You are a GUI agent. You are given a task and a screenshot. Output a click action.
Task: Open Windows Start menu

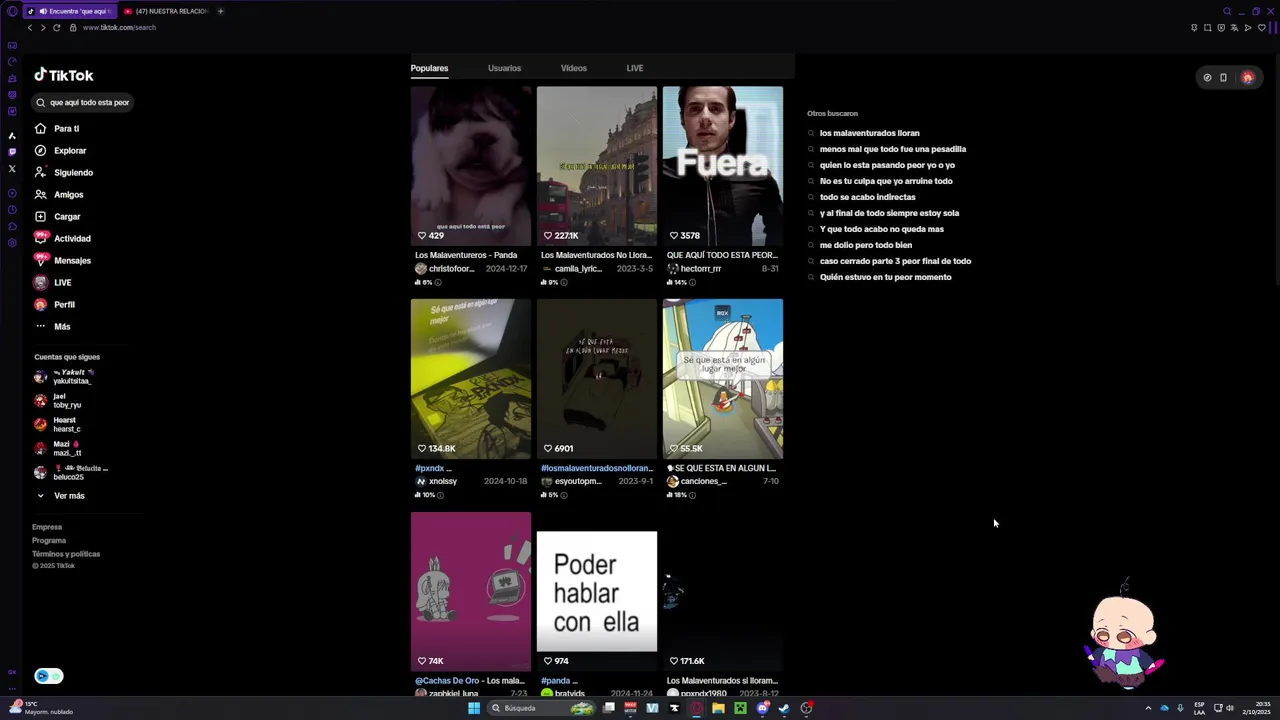coord(474,708)
